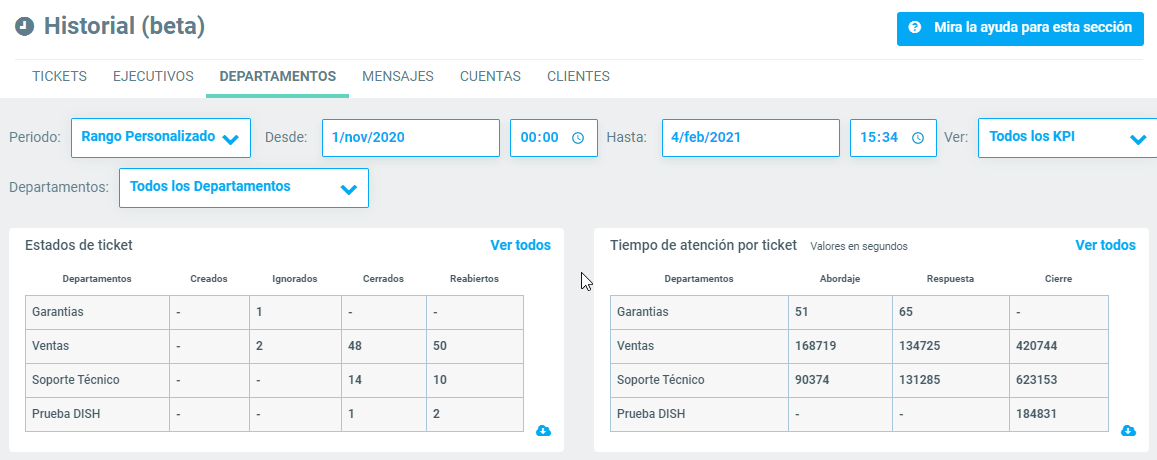
Task: Open the Periodo Rango Personalizado dropdown
Action: point(161,138)
